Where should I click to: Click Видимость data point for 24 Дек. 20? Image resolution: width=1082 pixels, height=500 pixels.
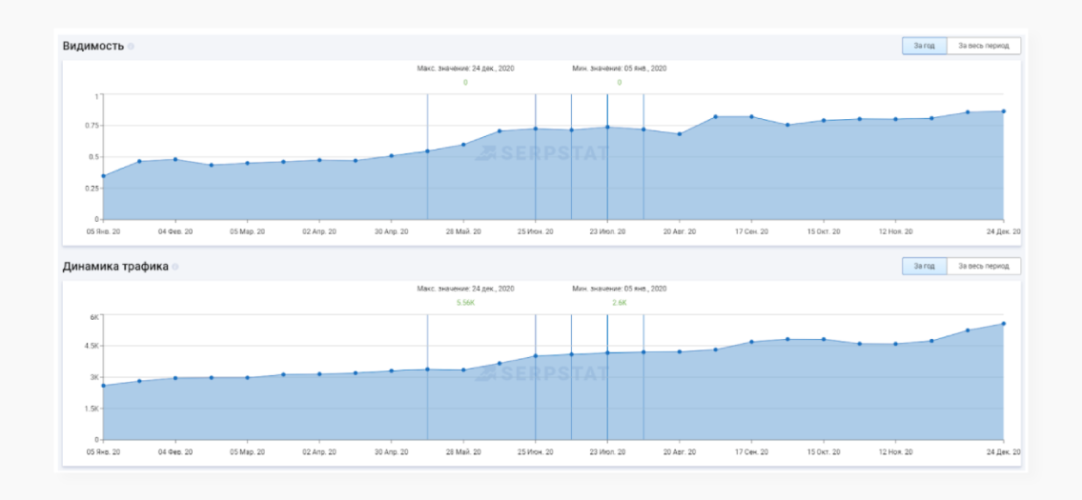[1003, 111]
